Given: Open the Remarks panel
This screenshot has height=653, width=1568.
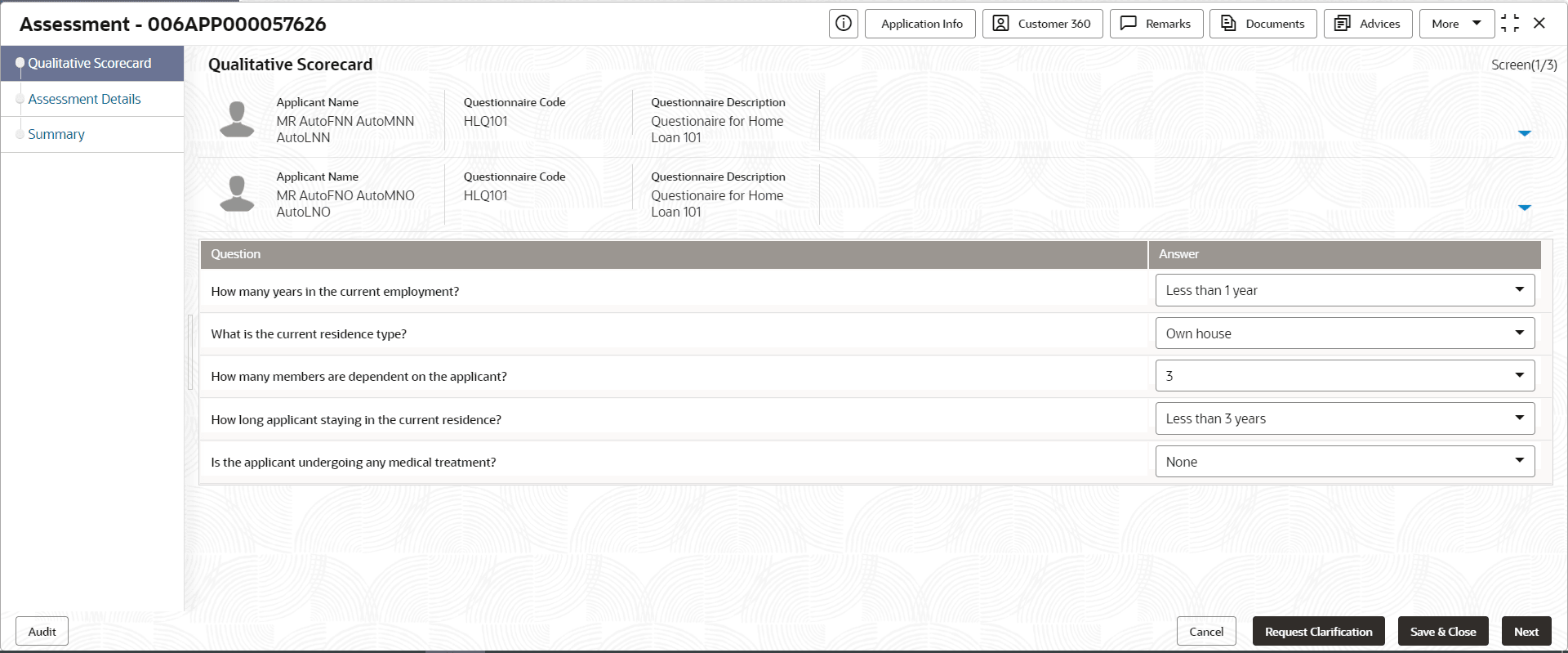Looking at the screenshot, I should pyautogui.click(x=1156, y=24).
